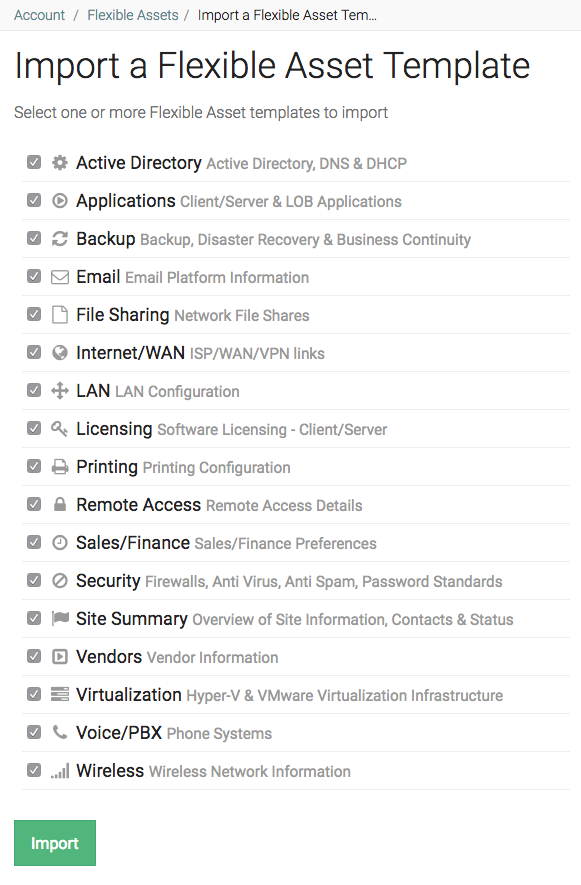Click the gear icon beside Active Directory
This screenshot has width=581, height=885.
(x=60, y=163)
